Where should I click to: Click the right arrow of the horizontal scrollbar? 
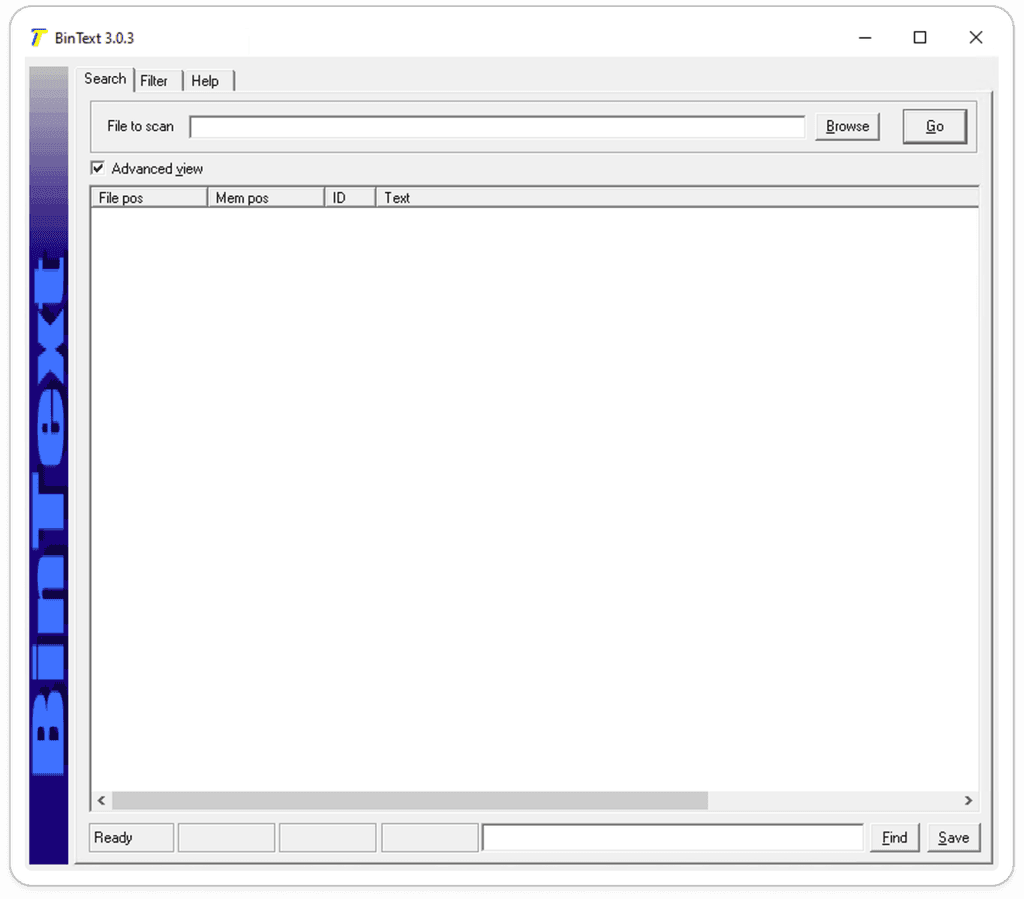pyautogui.click(x=968, y=800)
